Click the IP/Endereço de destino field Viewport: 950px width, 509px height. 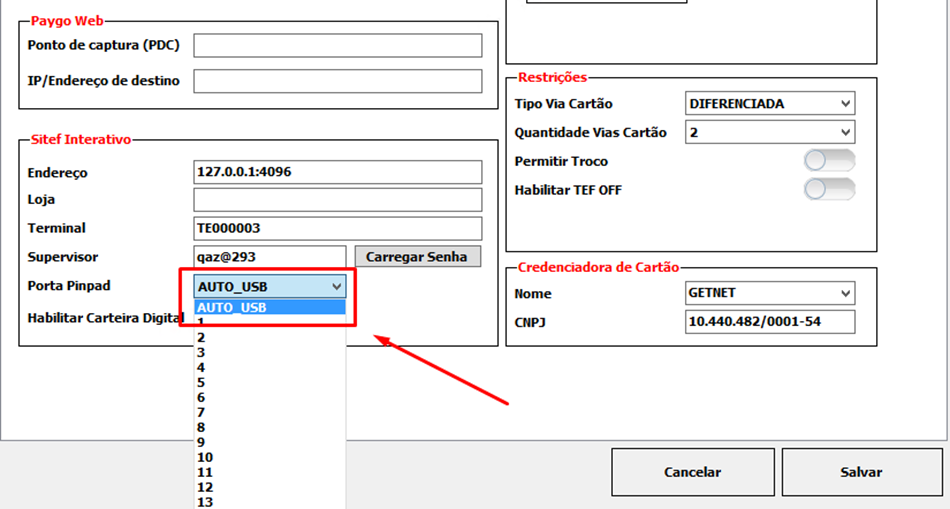[x=337, y=81]
